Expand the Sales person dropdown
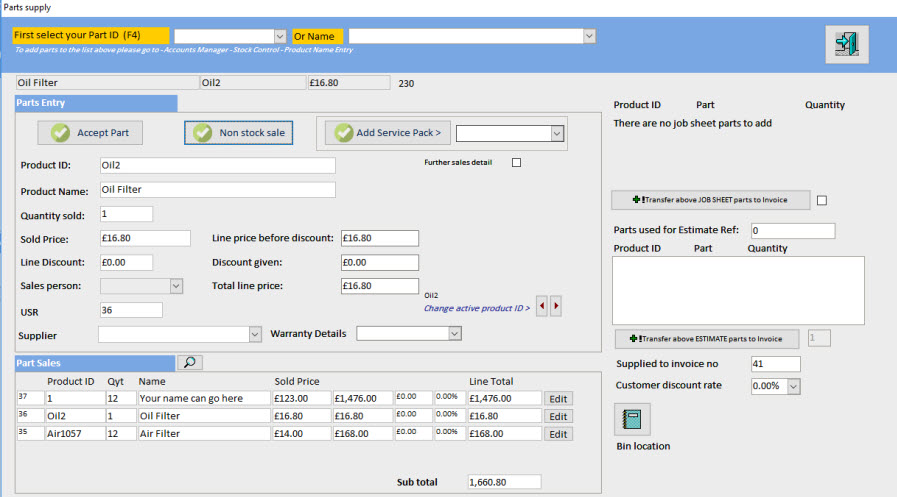The width and height of the screenshot is (897, 497). tap(176, 286)
